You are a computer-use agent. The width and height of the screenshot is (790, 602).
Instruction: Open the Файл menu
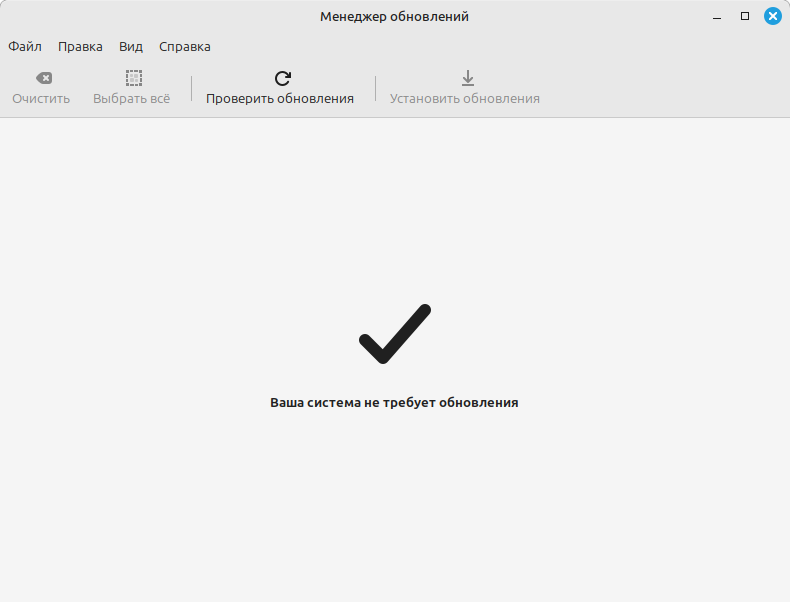tap(25, 46)
